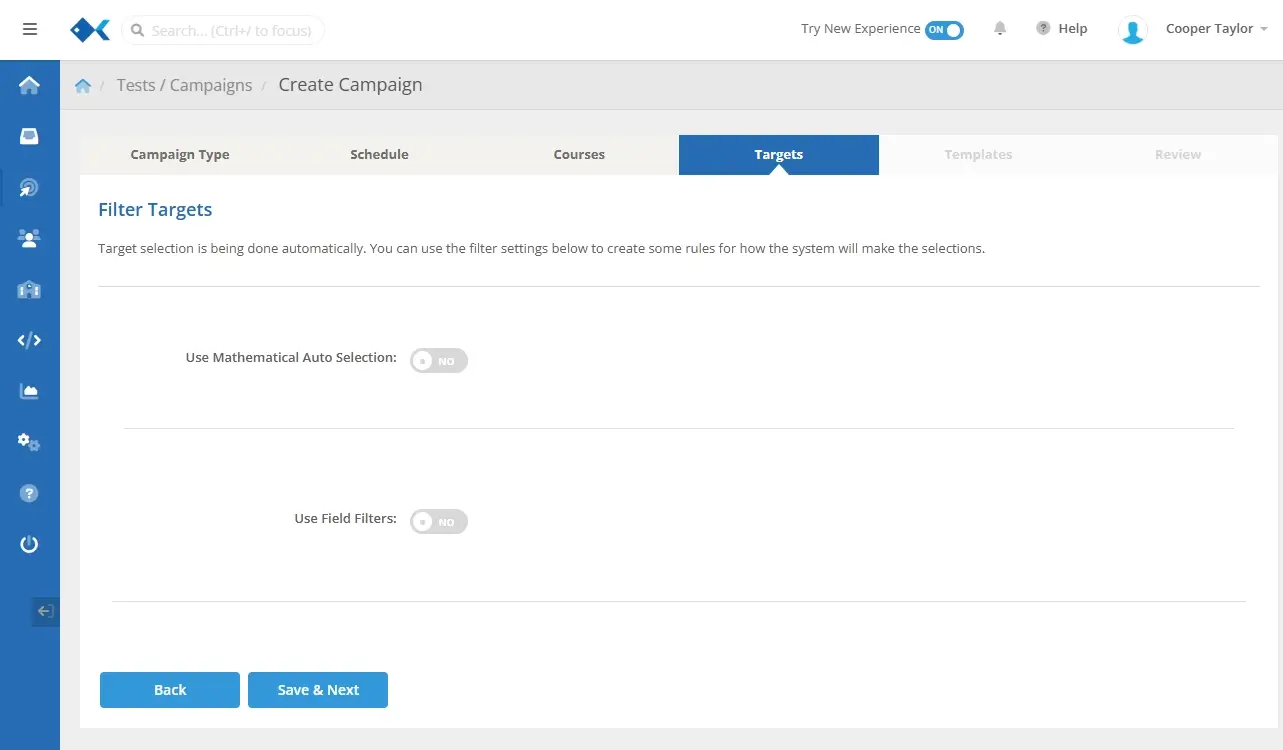
Task: Toggle Use Mathematical Auto Selection switch
Action: 439,361
